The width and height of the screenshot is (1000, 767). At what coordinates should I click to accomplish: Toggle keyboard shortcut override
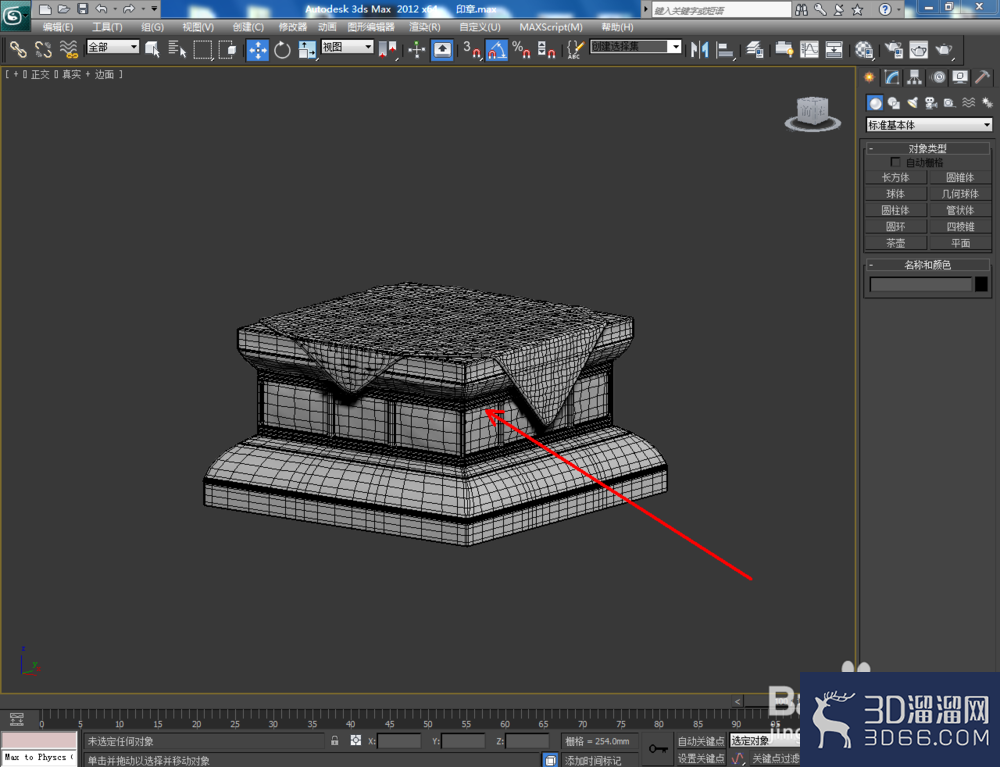click(x=442, y=50)
